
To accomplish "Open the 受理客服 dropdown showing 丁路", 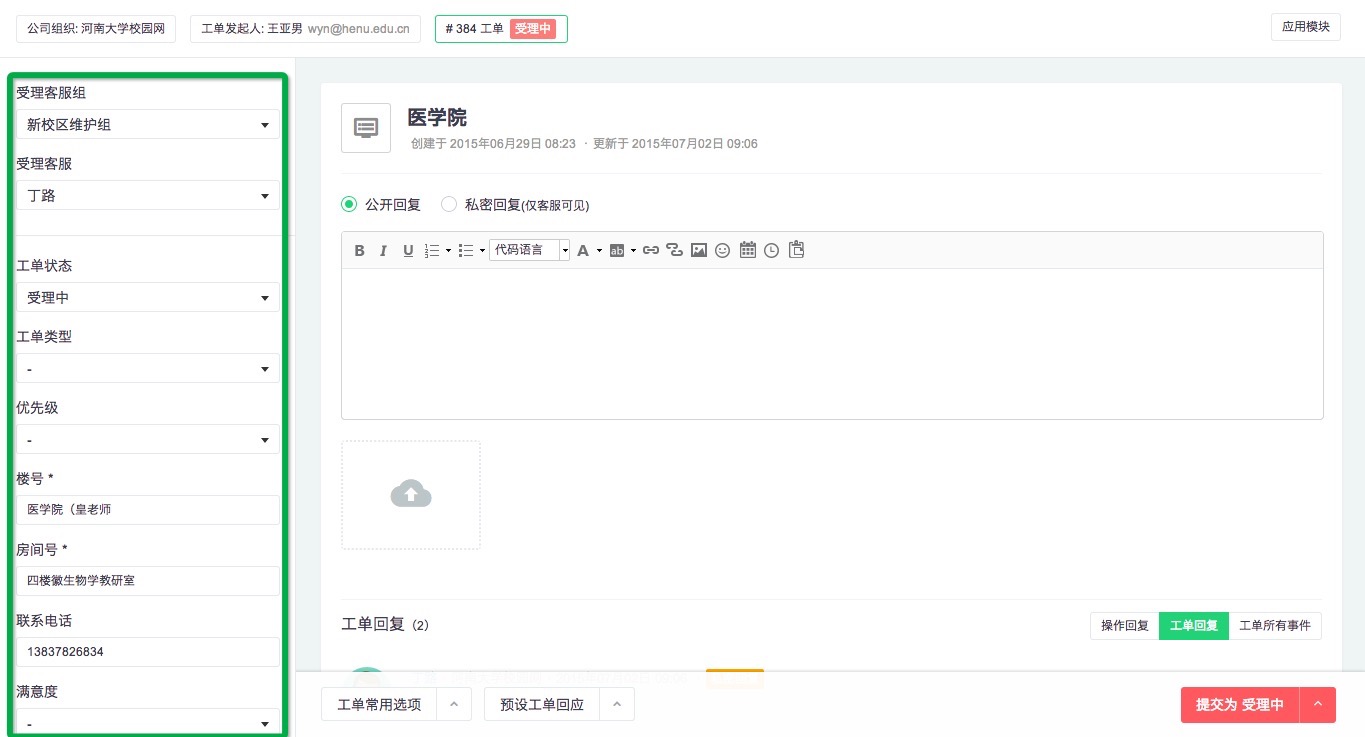I will 148,196.
